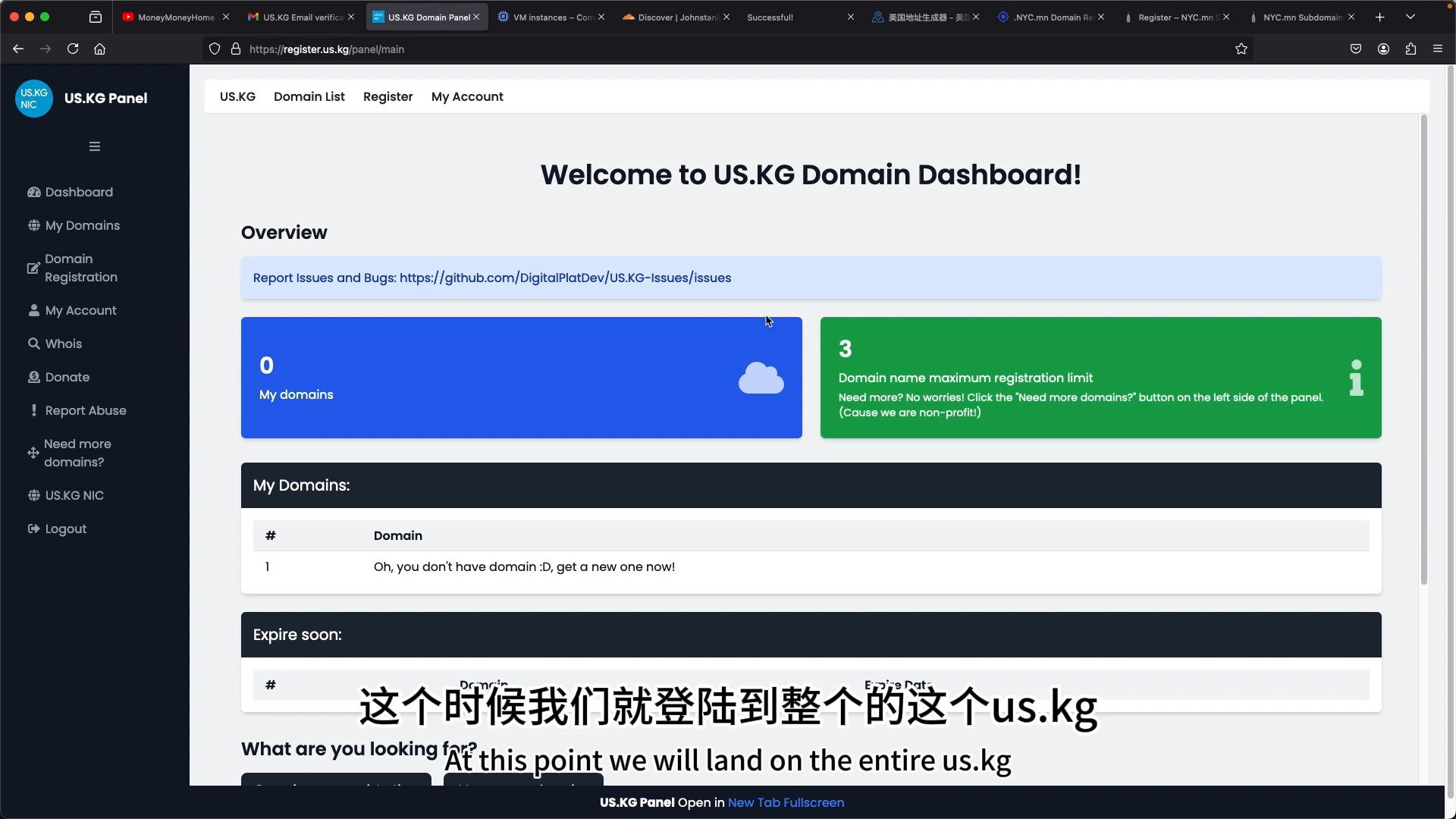Click the Logout exit icon
Screen dimensions: 1456x819
(33, 529)
